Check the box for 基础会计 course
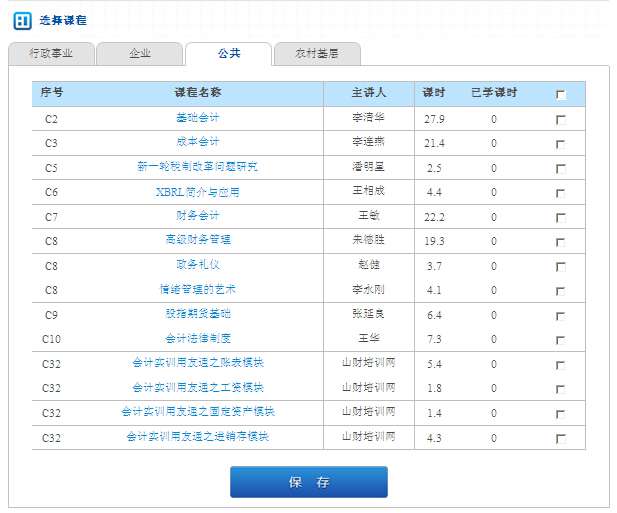The width and height of the screenshot is (617, 513). coord(561,119)
